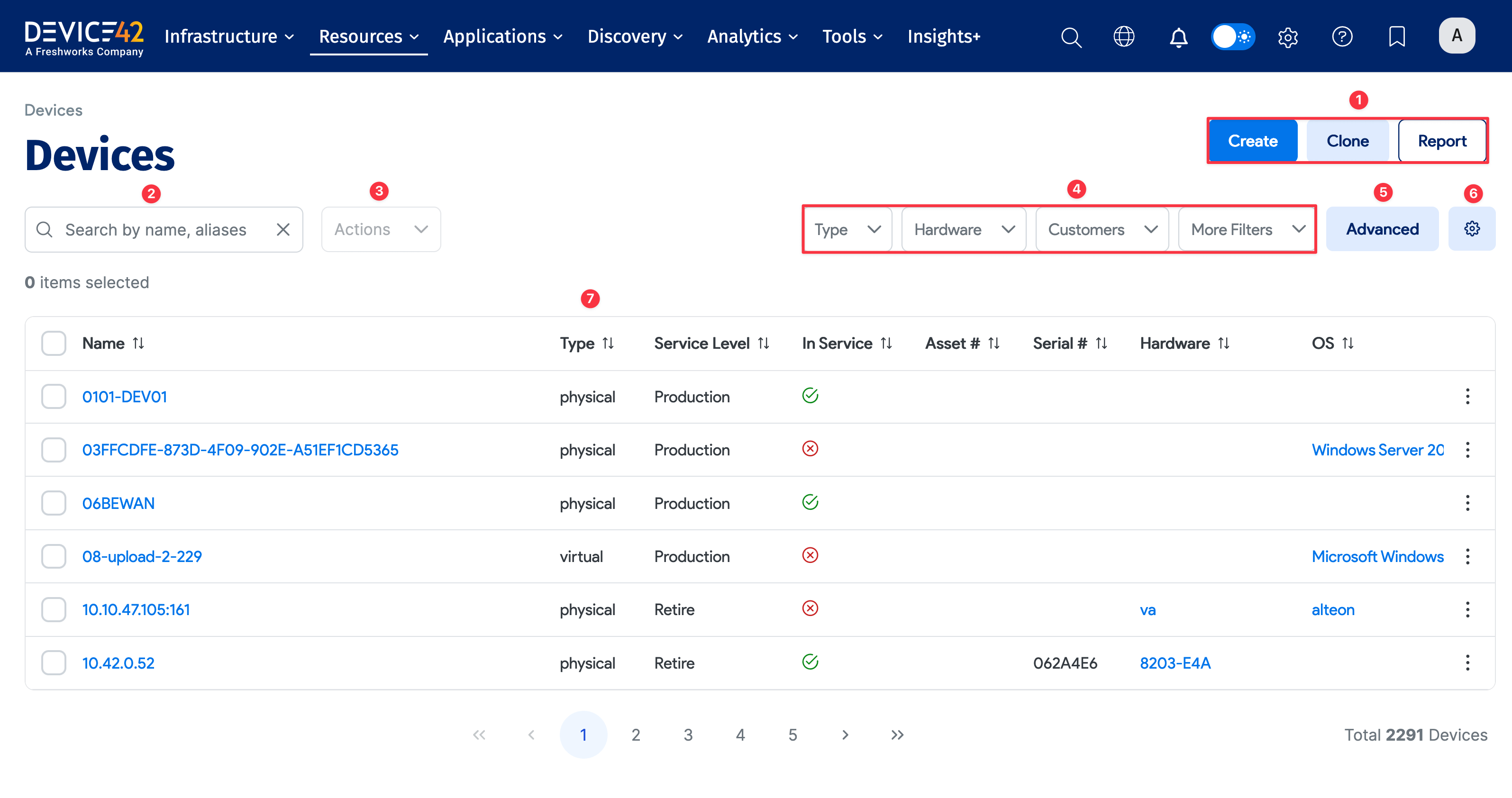Open the row actions menu for 0101-DEV01
Viewport: 1512px width, 798px height.
pyautogui.click(x=1467, y=397)
